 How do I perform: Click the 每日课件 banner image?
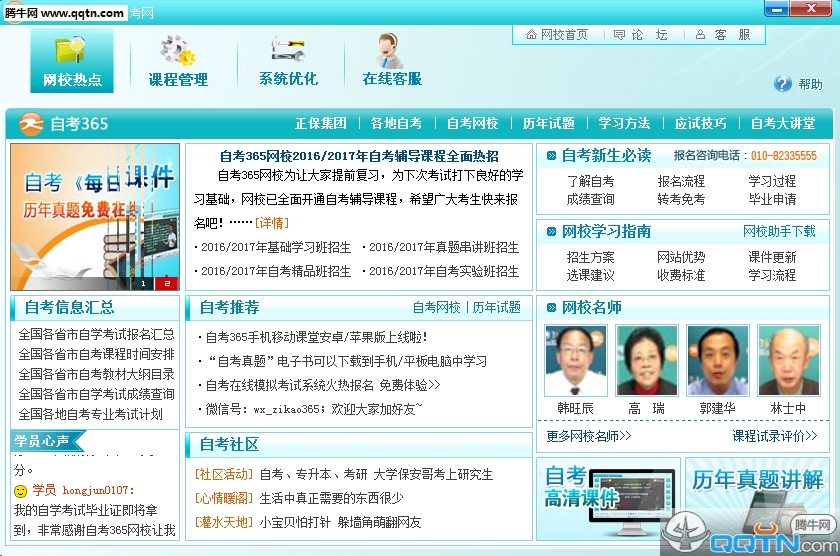pos(95,216)
